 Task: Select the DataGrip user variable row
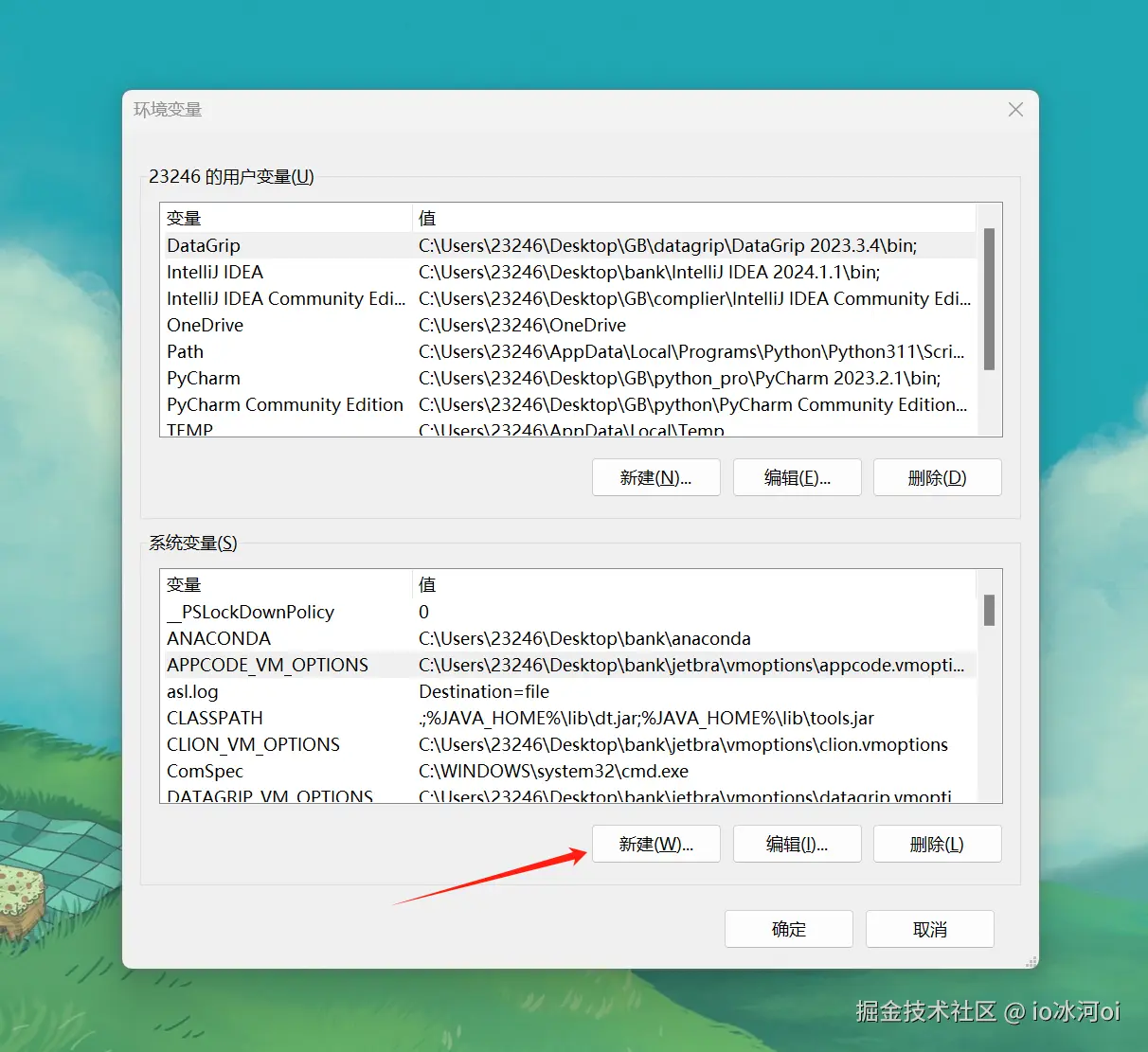pyautogui.click(x=568, y=245)
